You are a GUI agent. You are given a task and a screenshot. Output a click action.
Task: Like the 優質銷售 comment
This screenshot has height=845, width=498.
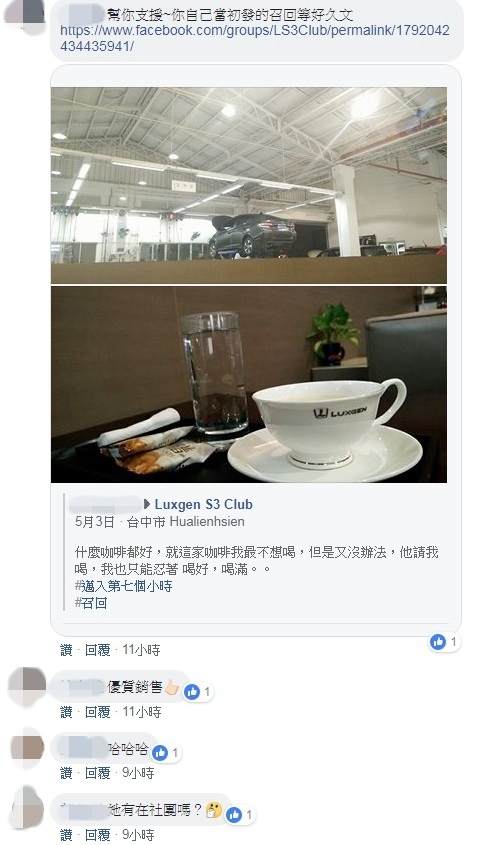point(66,712)
